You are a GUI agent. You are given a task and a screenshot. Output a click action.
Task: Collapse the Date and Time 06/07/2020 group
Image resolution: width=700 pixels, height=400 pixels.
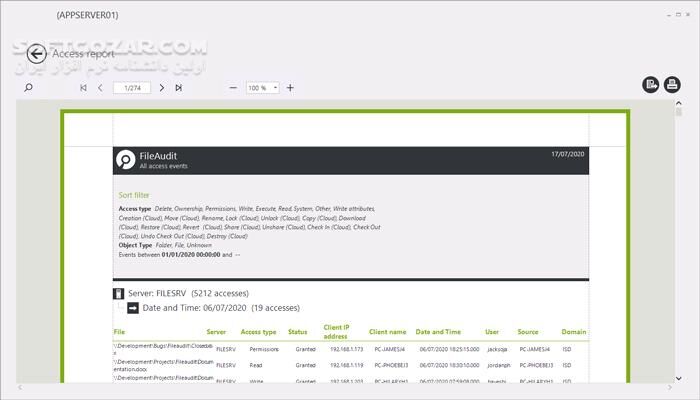132,309
